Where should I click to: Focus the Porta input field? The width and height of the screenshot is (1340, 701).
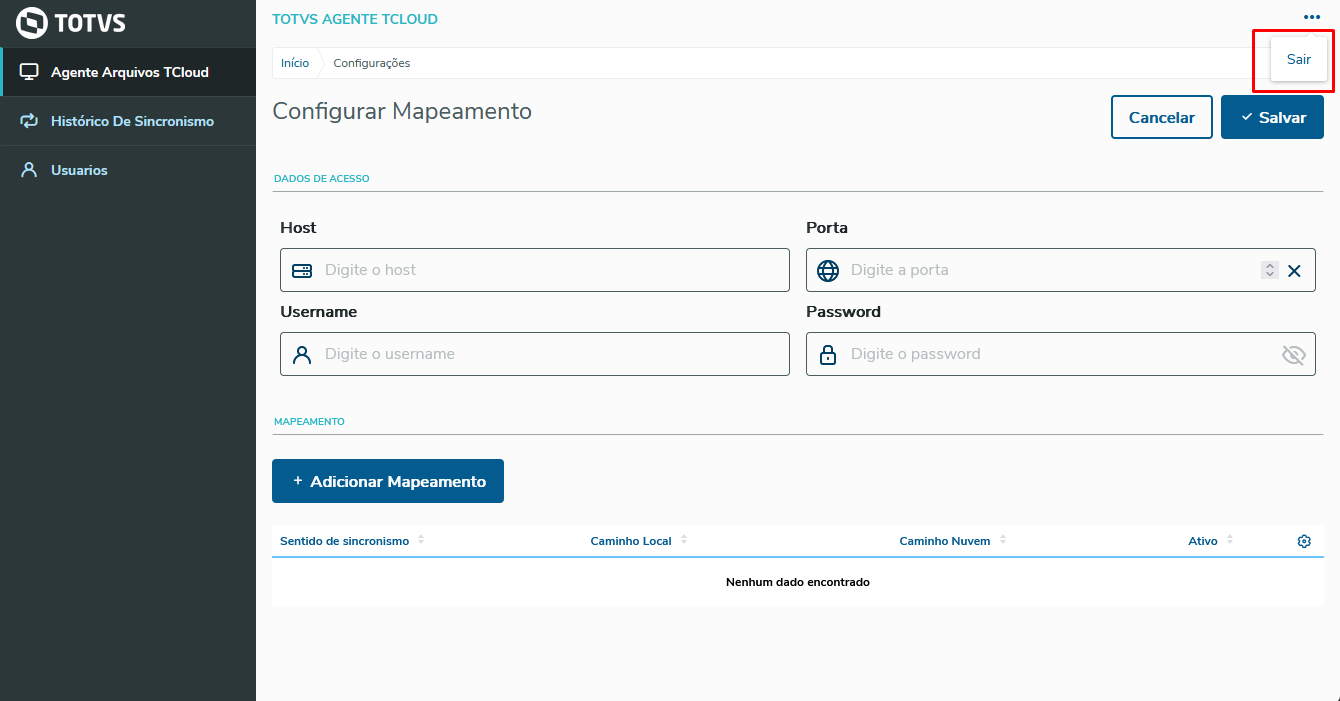tap(1061, 270)
